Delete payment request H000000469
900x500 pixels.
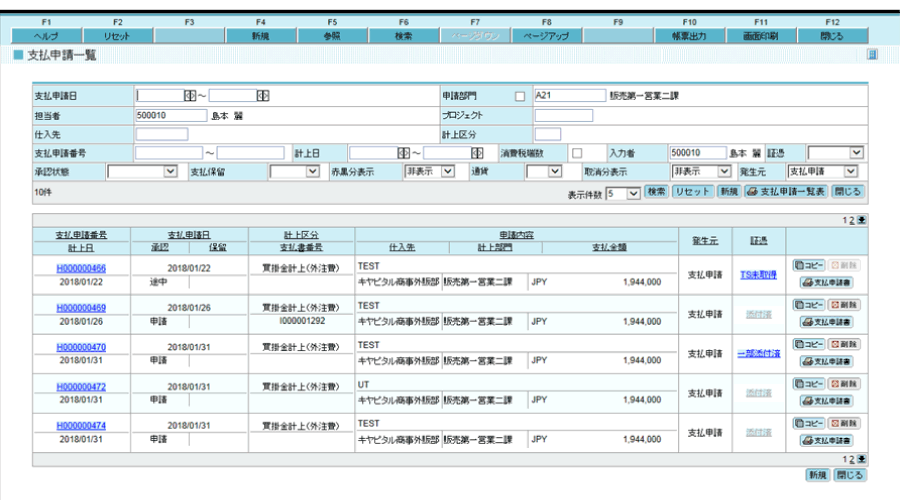tap(844, 305)
